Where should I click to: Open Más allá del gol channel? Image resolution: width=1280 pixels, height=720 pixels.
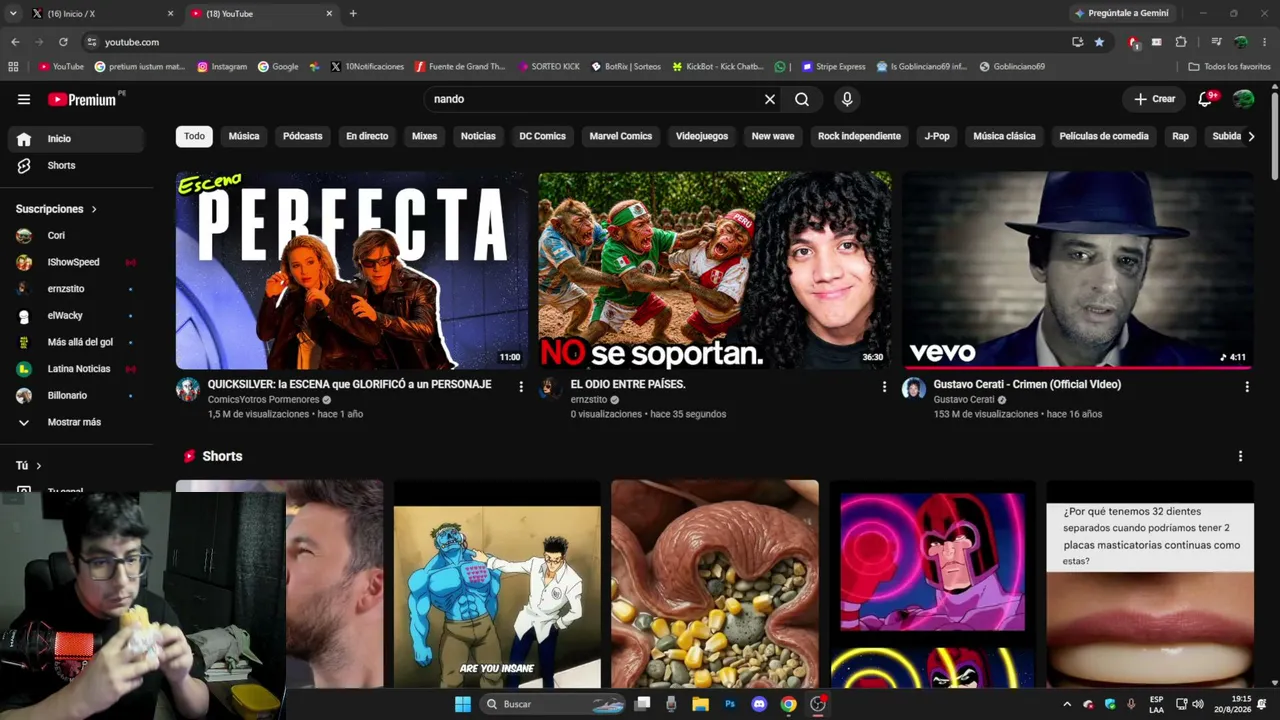pos(76,342)
